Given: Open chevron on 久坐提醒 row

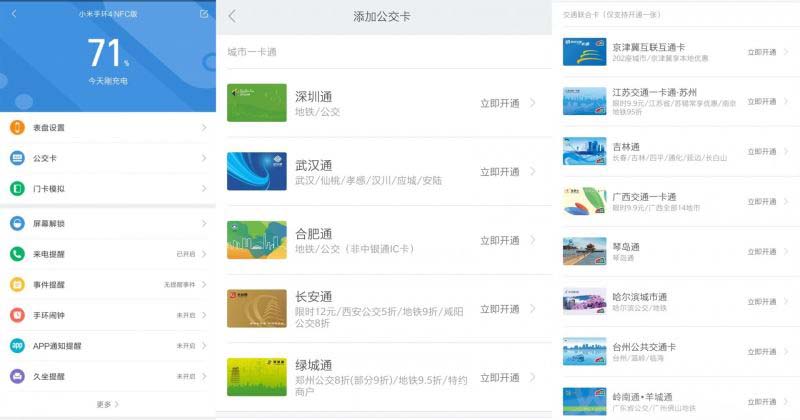Looking at the screenshot, I should pos(204,377).
